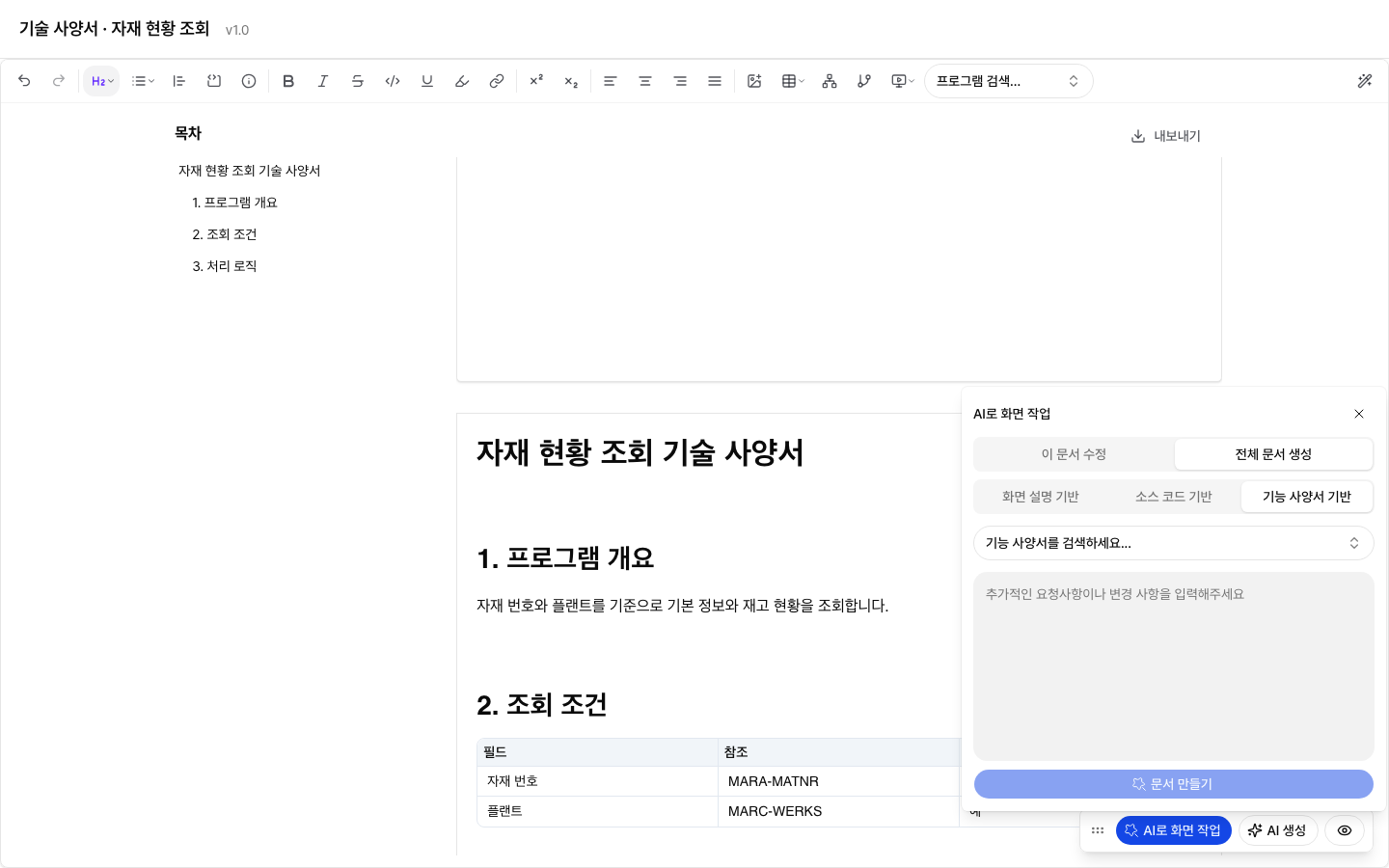Select the 소스 코드 기반 tab
Viewport: 1389px width, 868px height.
click(1174, 497)
